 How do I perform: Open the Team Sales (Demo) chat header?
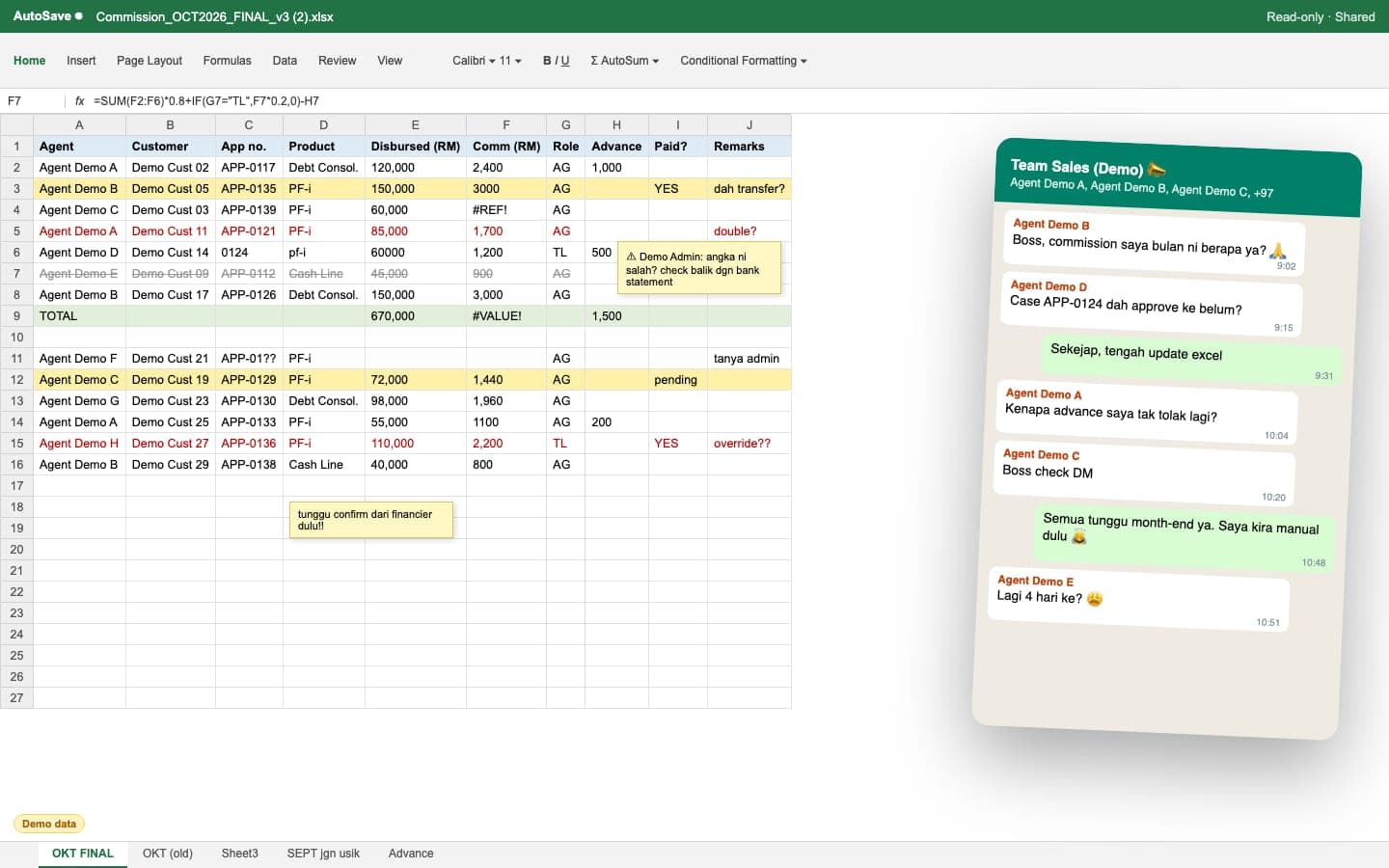[x=1178, y=176]
